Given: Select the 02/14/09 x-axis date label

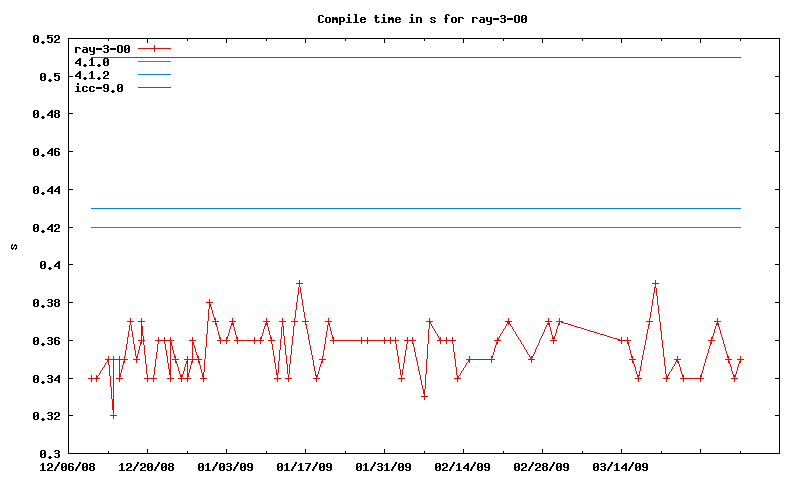Looking at the screenshot, I should coord(462,467).
